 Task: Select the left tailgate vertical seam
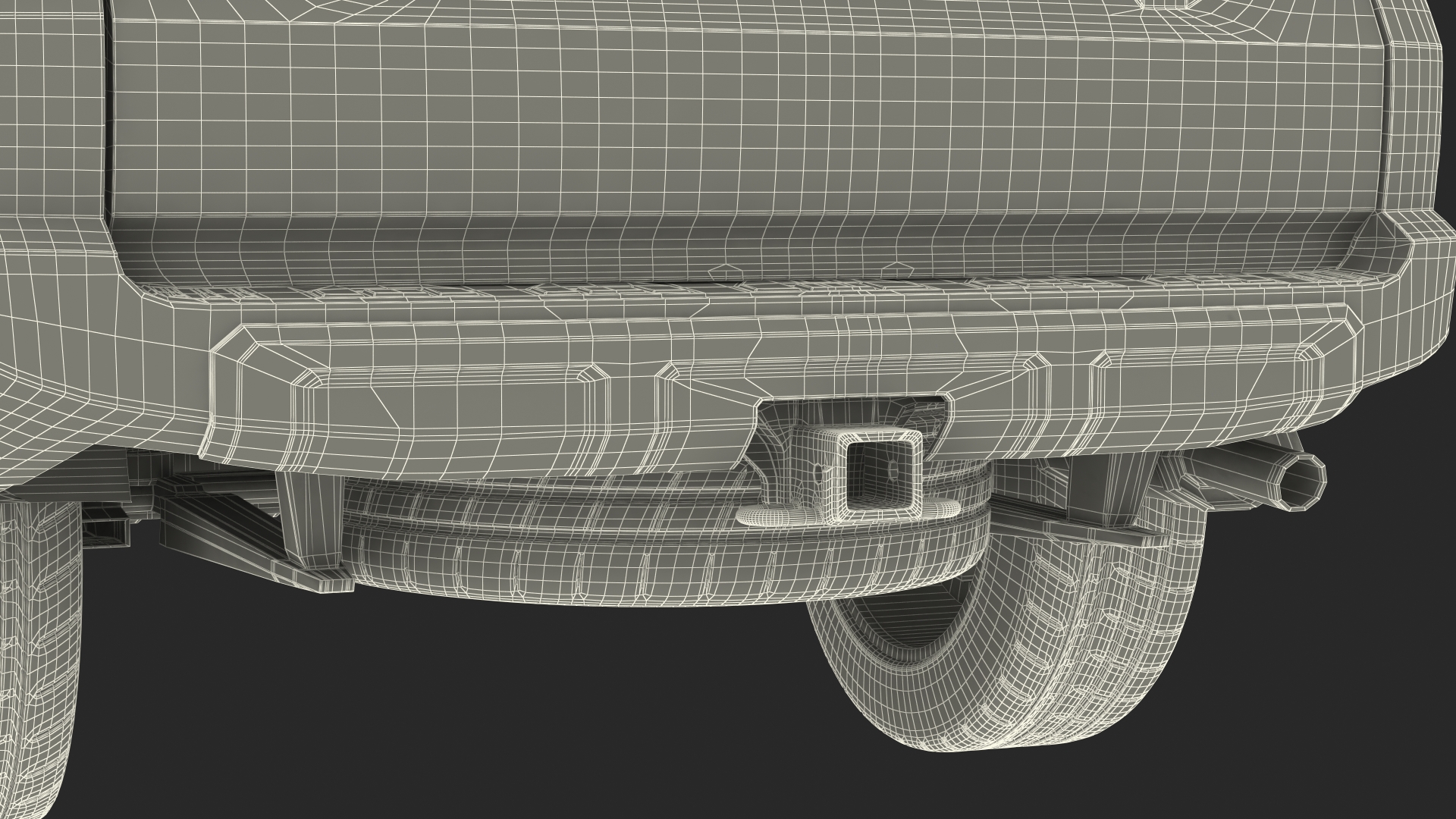point(107,114)
